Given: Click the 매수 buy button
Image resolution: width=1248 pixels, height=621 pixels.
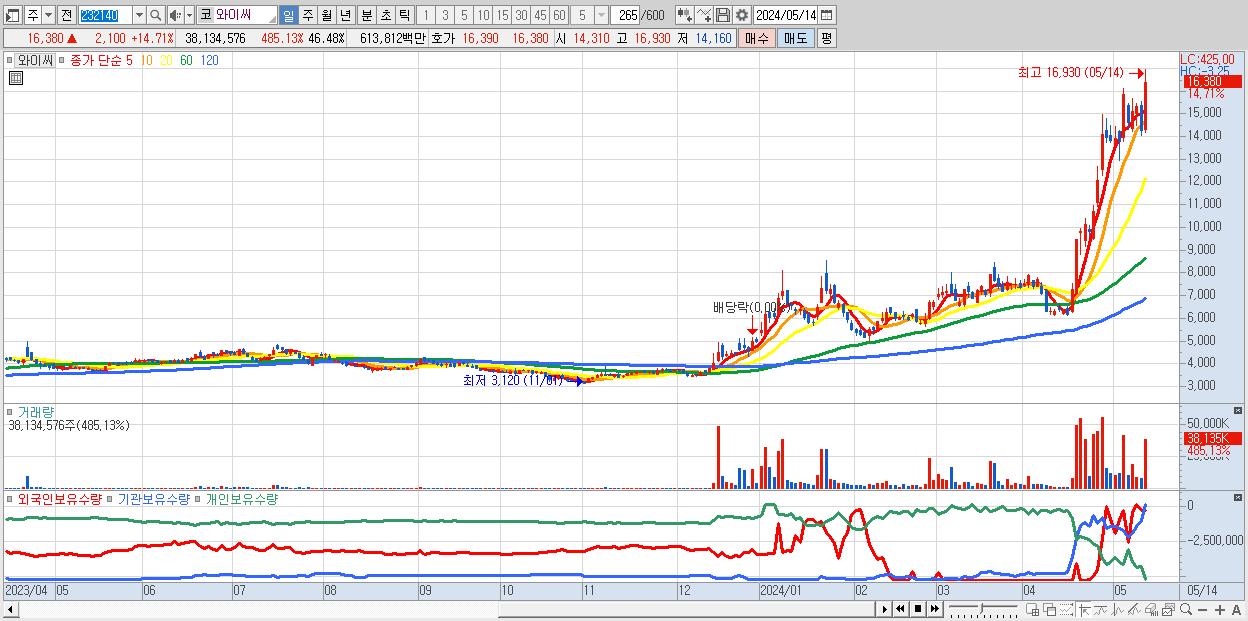Looking at the screenshot, I should pos(757,38).
